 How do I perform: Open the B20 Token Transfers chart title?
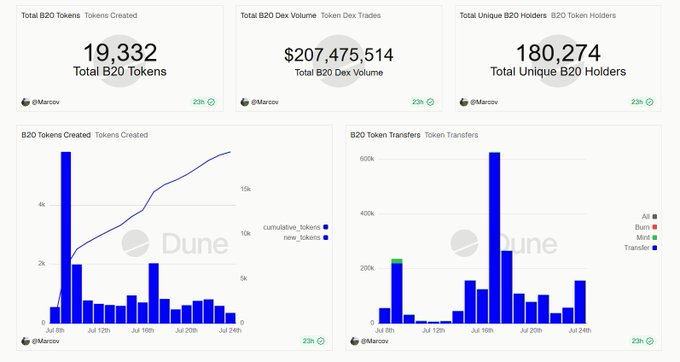[x=385, y=135]
